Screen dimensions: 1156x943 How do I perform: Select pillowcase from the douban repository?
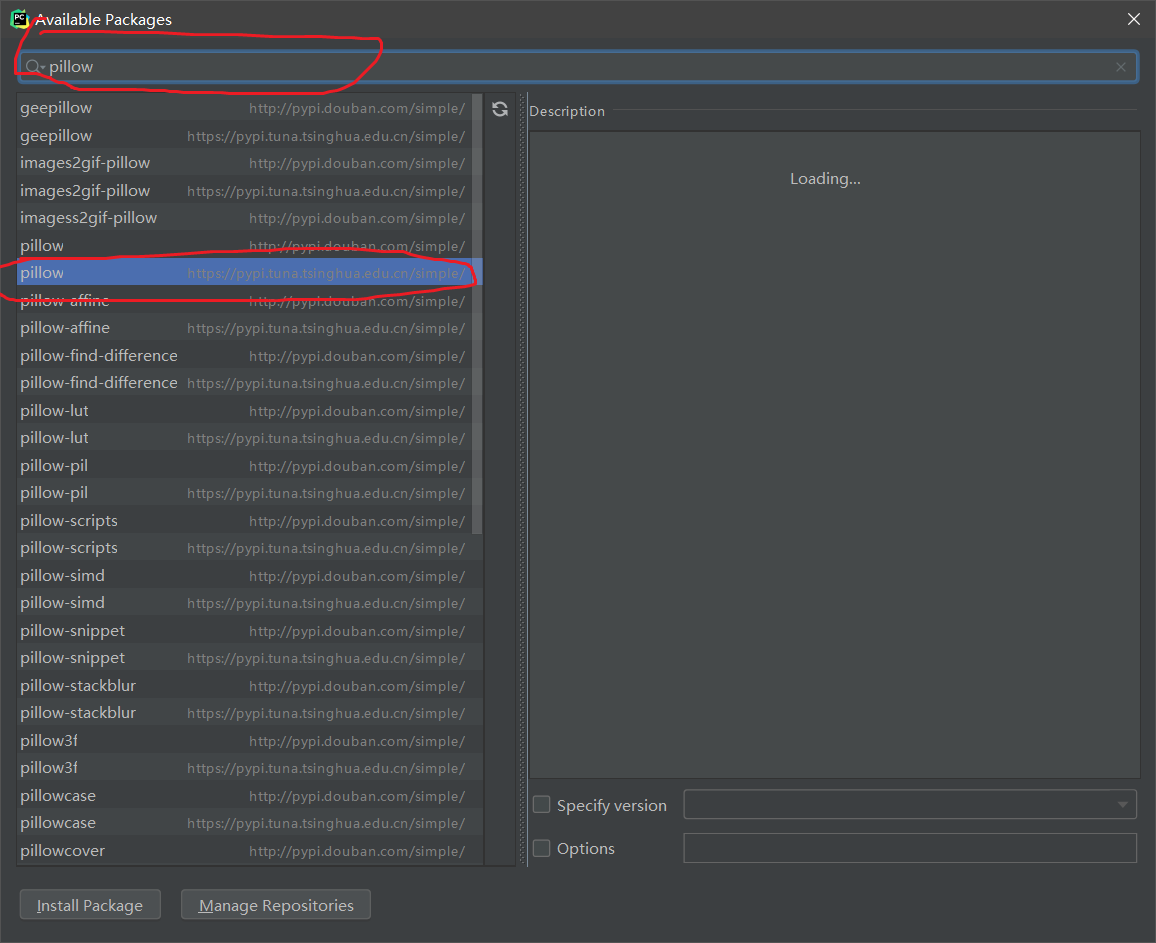coord(249,796)
